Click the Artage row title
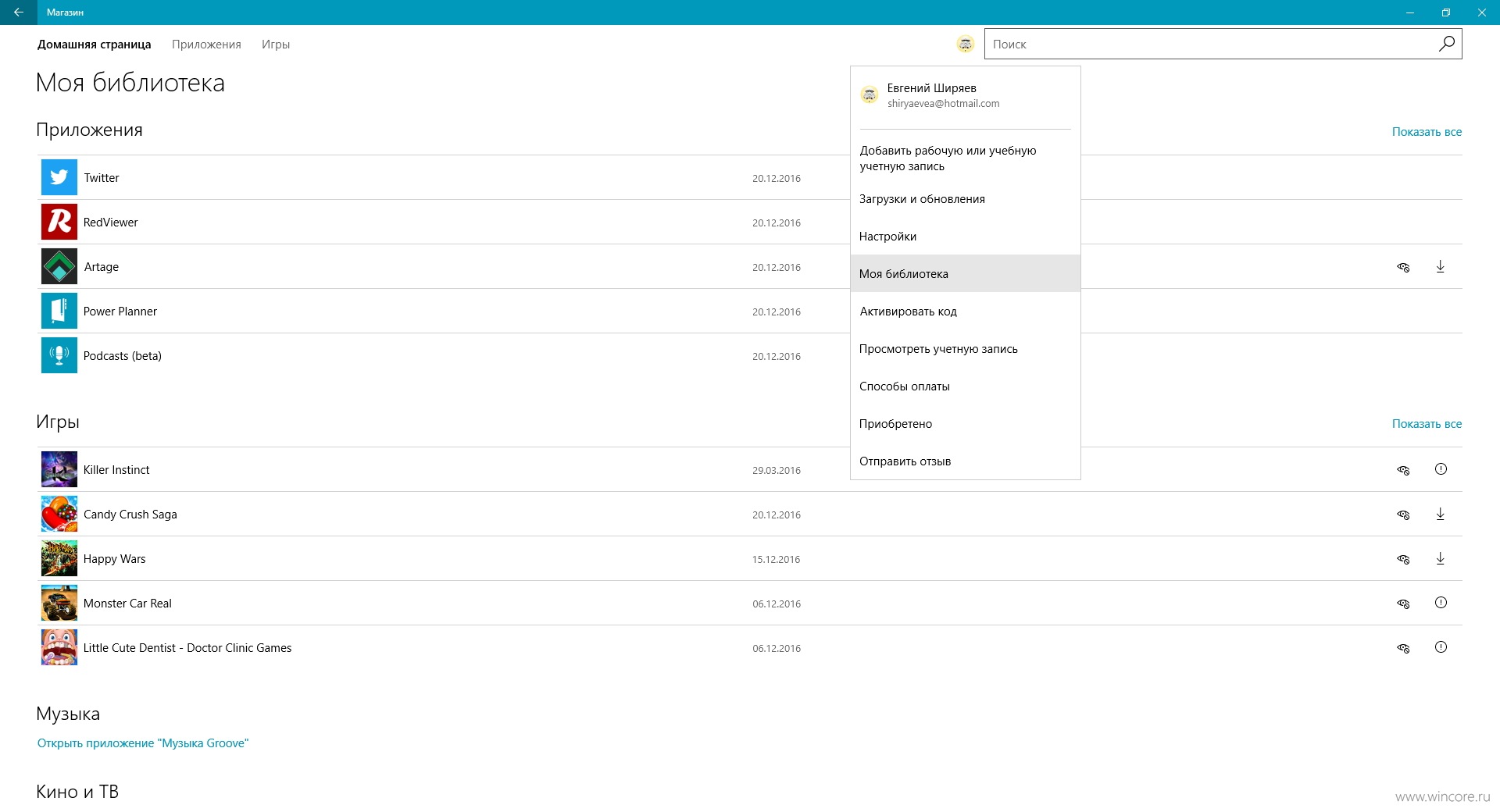 pos(102,267)
